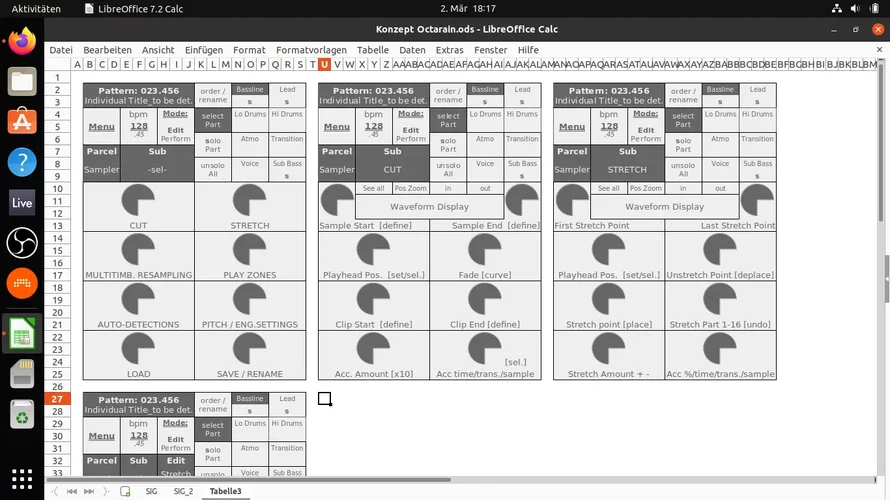The width and height of the screenshot is (890, 500).
Task: Select the cell labeled PITCH / ENG.SETTINGS
Action: [x=250, y=325]
